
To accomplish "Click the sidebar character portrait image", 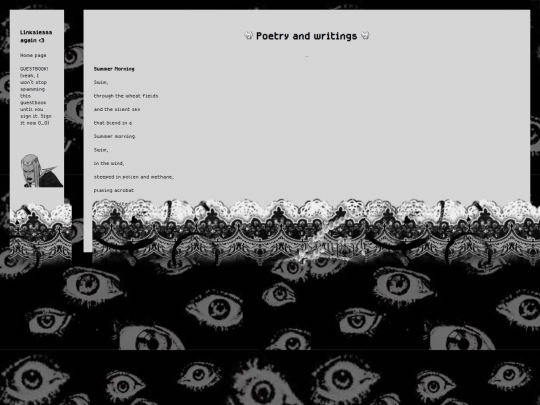I will 42,170.
